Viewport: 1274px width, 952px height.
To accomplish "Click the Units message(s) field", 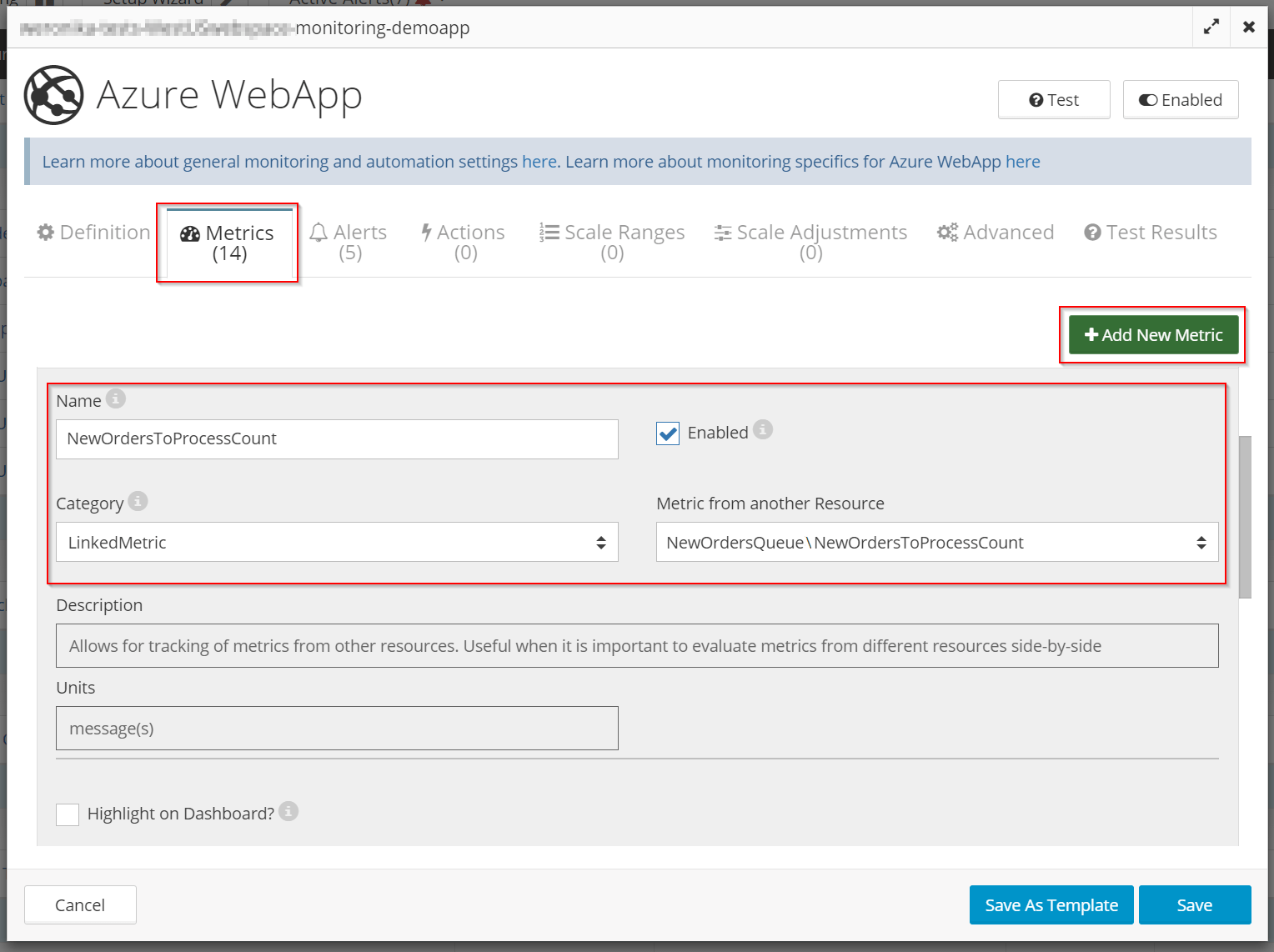I will pos(337,729).
